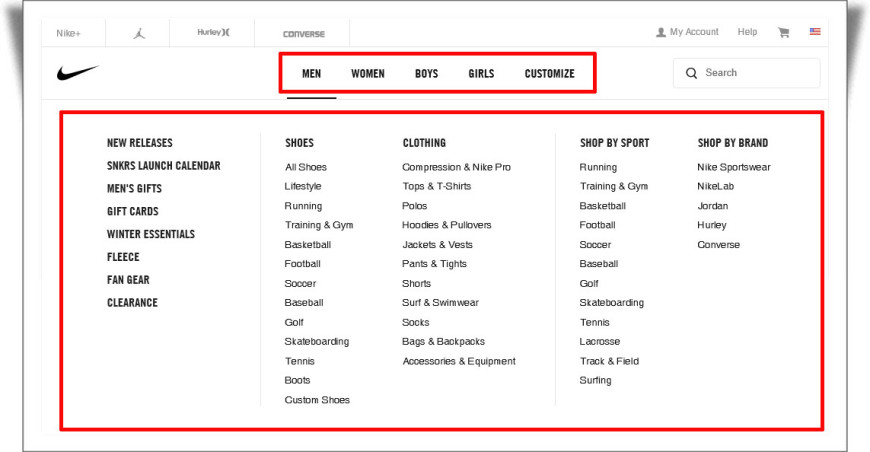The width and height of the screenshot is (870, 452).
Task: Click the My Account person icon
Action: [x=660, y=32]
